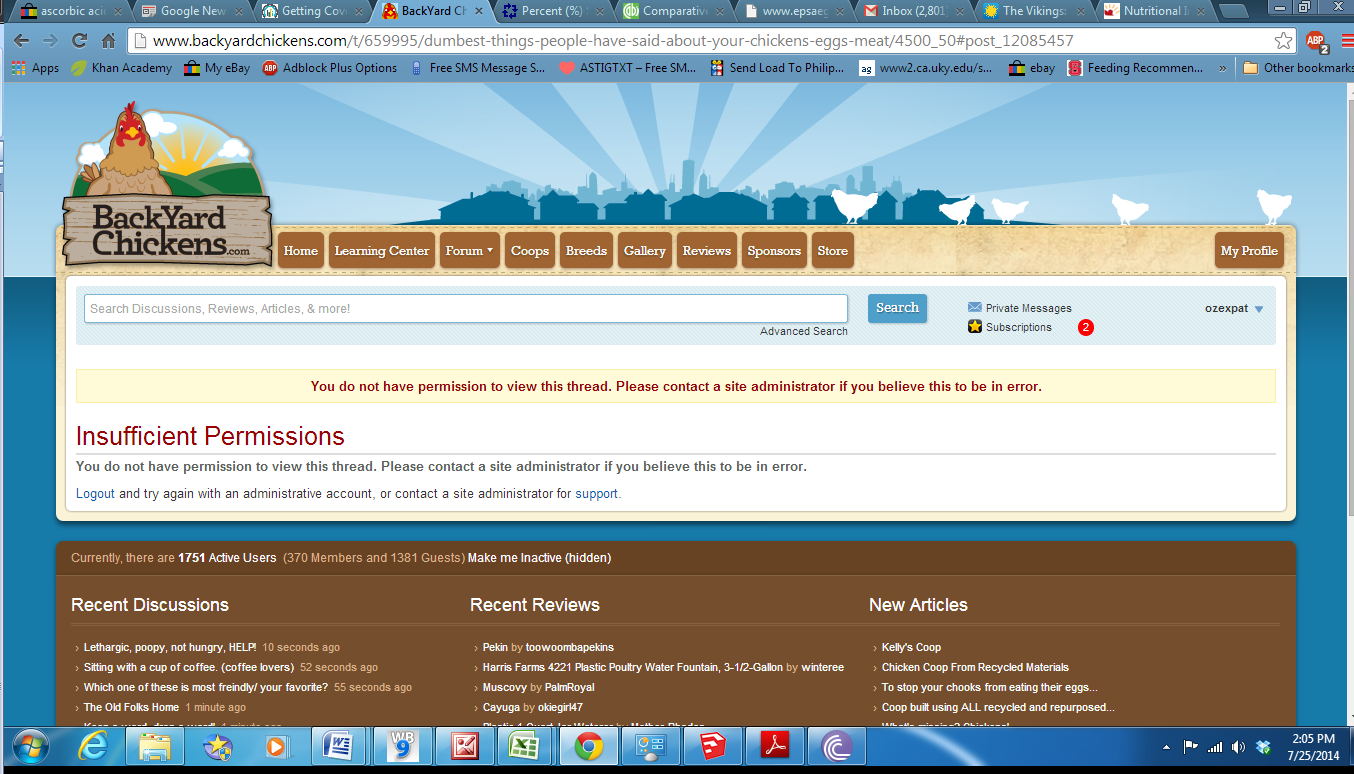Click the red notification badge showing 2
1354x774 pixels.
coord(1085,328)
